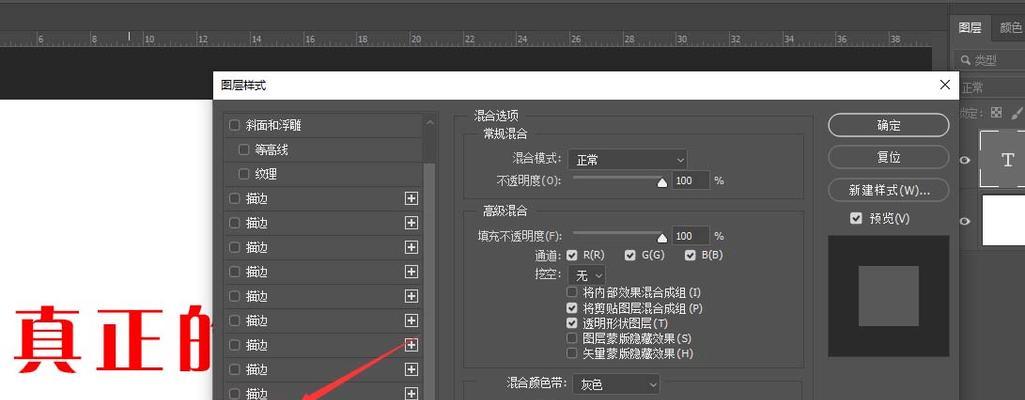Click the styles list scroll-up arrow
The width and height of the screenshot is (1025, 400).
[x=429, y=122]
